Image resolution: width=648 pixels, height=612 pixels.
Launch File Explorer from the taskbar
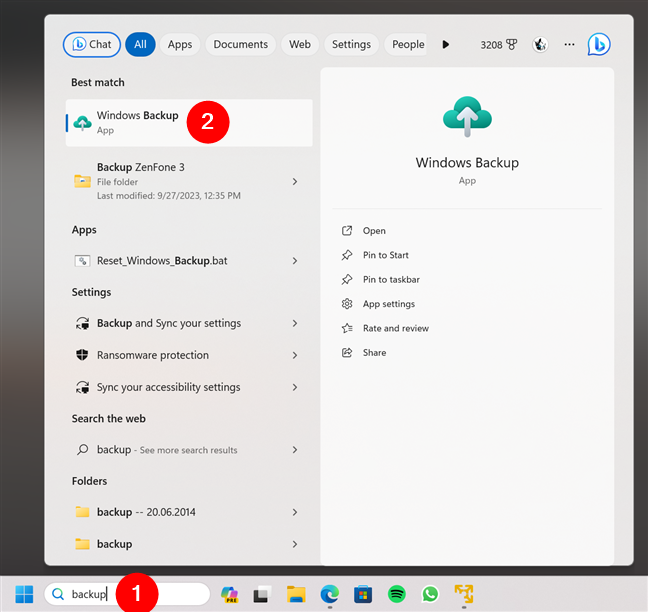(x=296, y=594)
